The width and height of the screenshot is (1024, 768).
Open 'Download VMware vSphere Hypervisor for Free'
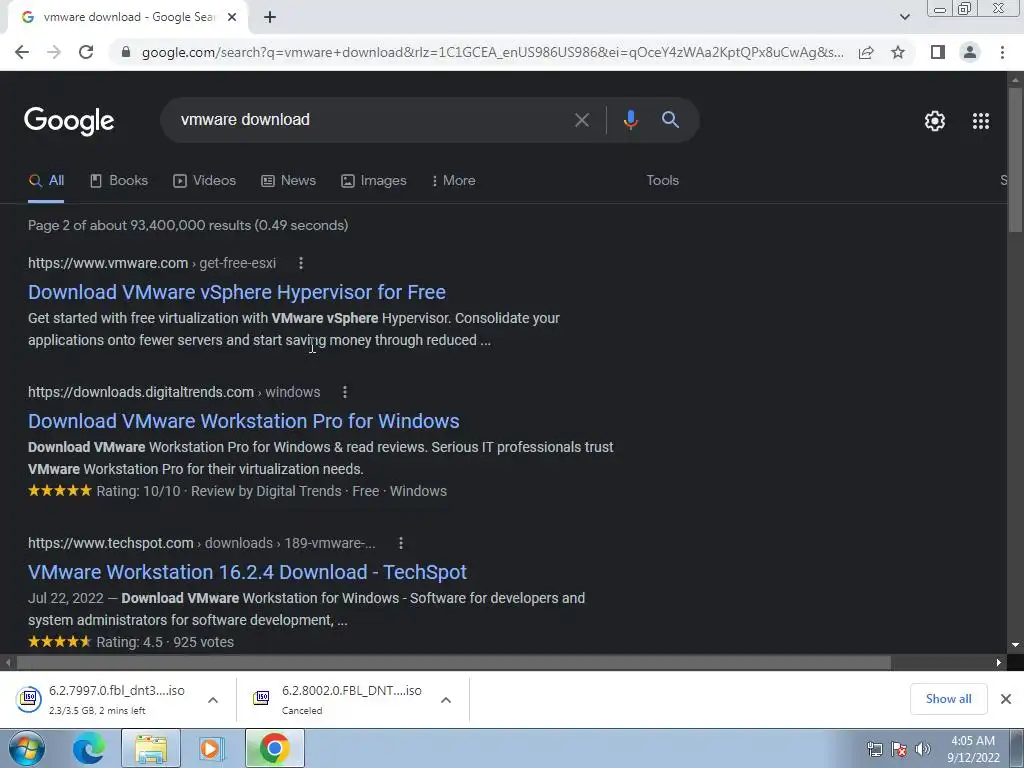point(237,292)
